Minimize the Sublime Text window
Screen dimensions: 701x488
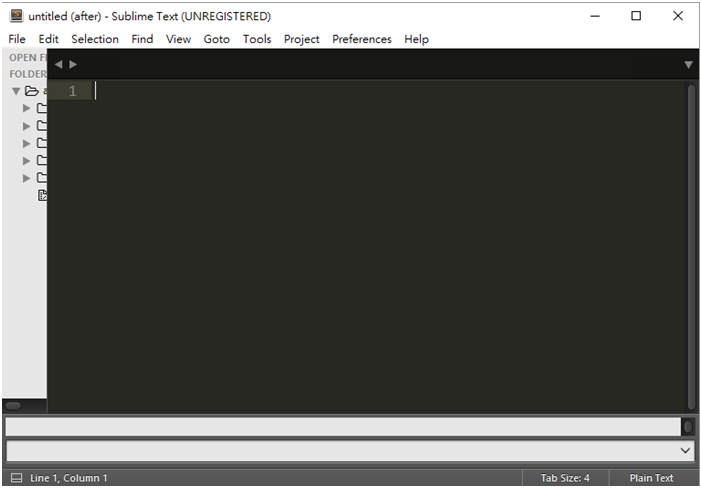[x=595, y=16]
